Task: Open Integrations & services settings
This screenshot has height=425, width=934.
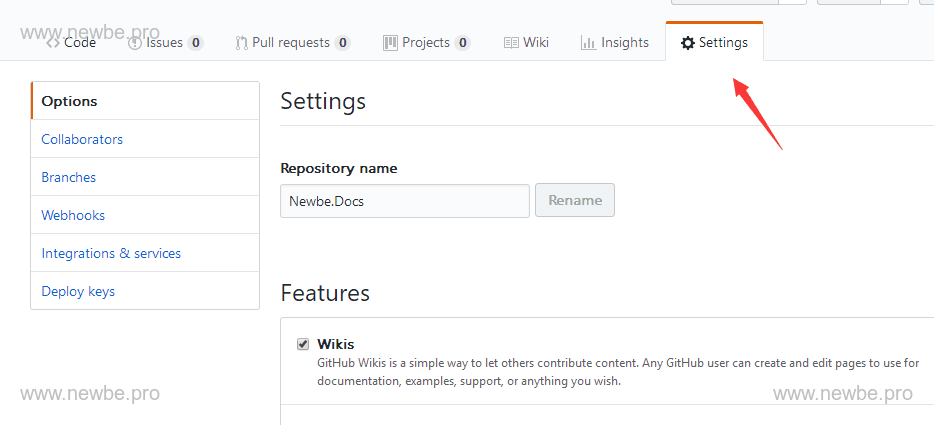Action: point(111,253)
